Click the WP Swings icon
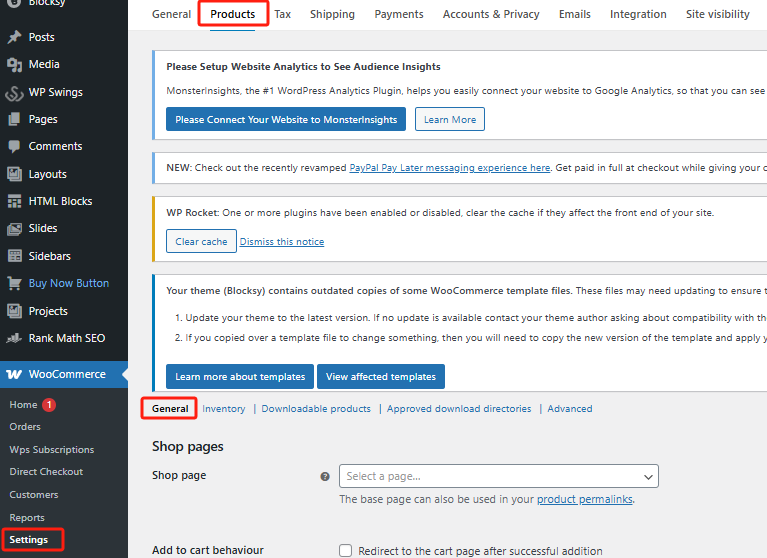Screen dimensions: 767x558 [x=14, y=92]
